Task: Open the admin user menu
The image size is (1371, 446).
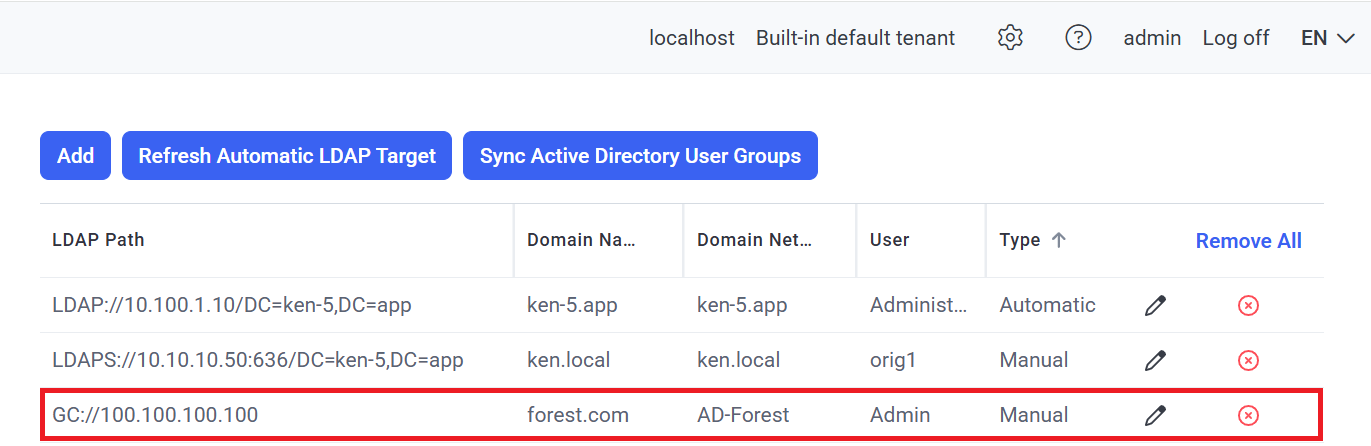Action: (1152, 38)
